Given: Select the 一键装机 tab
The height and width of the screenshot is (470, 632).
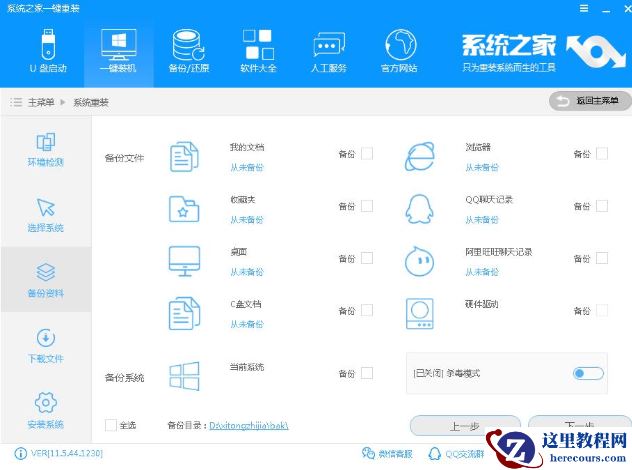Looking at the screenshot, I should [x=118, y=51].
